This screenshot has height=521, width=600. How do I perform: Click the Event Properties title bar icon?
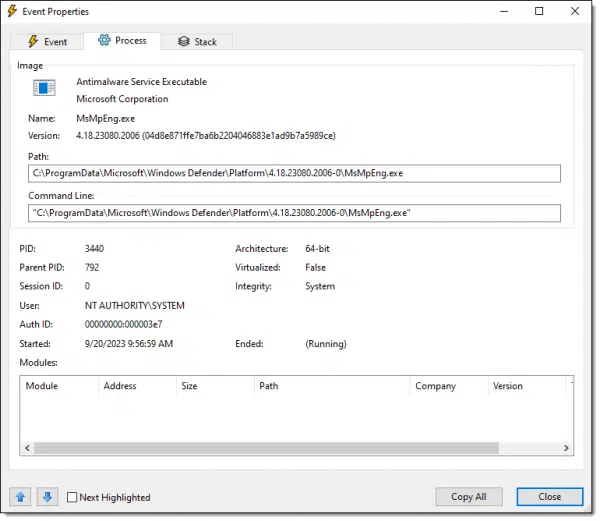pos(12,11)
